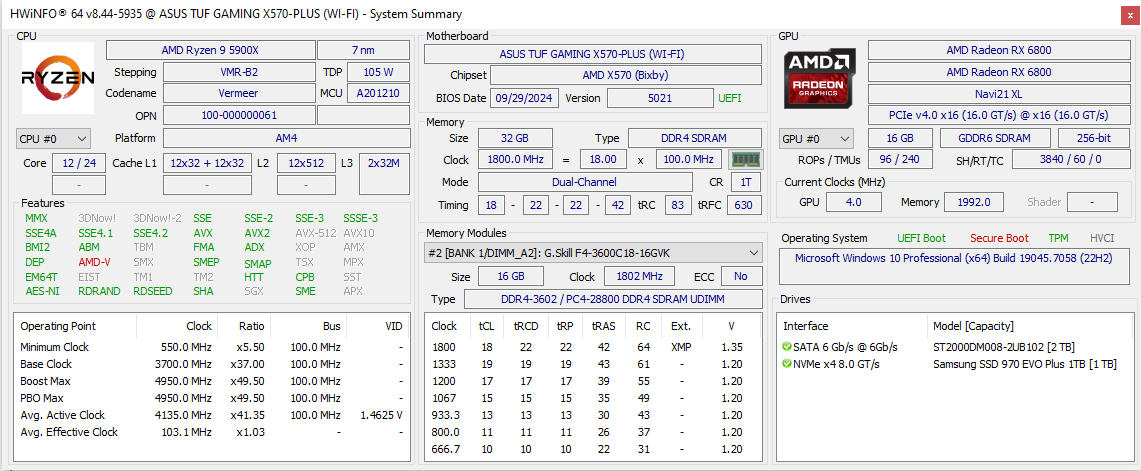
Task: Click the AM4 platform field
Action: pyautogui.click(x=286, y=138)
